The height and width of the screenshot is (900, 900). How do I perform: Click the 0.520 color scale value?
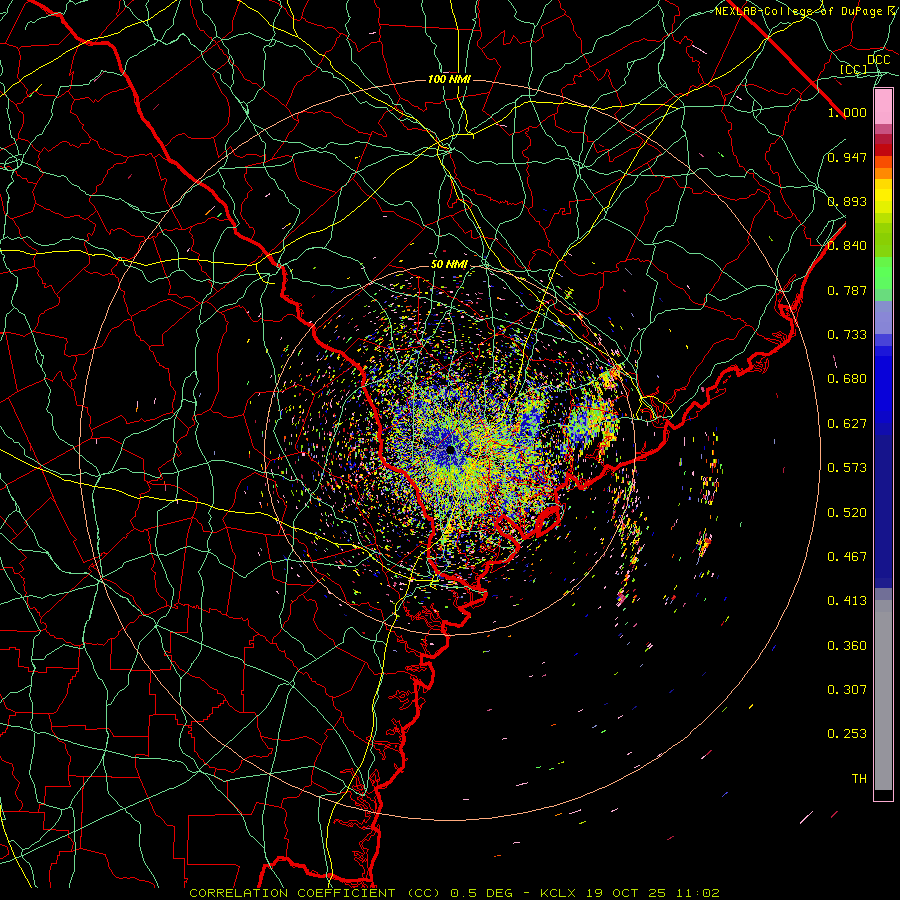click(x=847, y=512)
